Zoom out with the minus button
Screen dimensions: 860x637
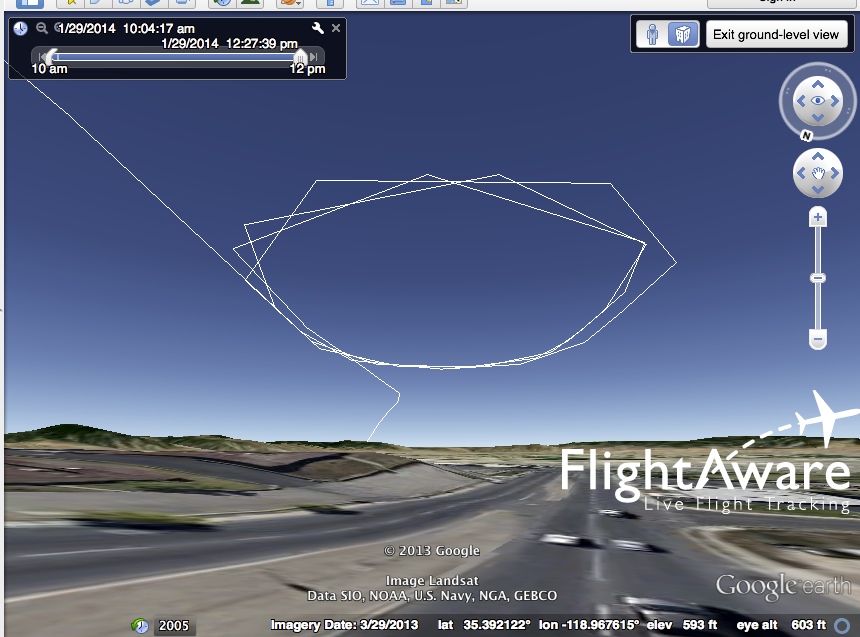(818, 339)
